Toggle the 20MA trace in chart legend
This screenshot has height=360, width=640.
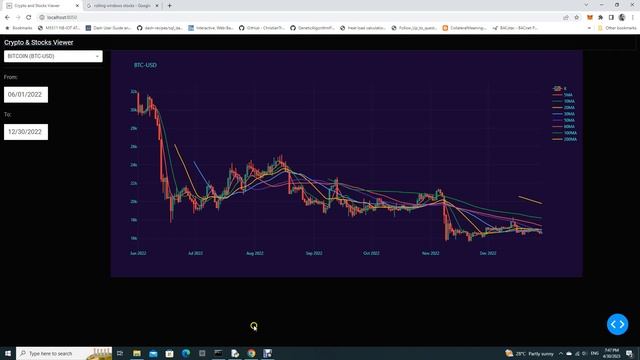(x=564, y=108)
